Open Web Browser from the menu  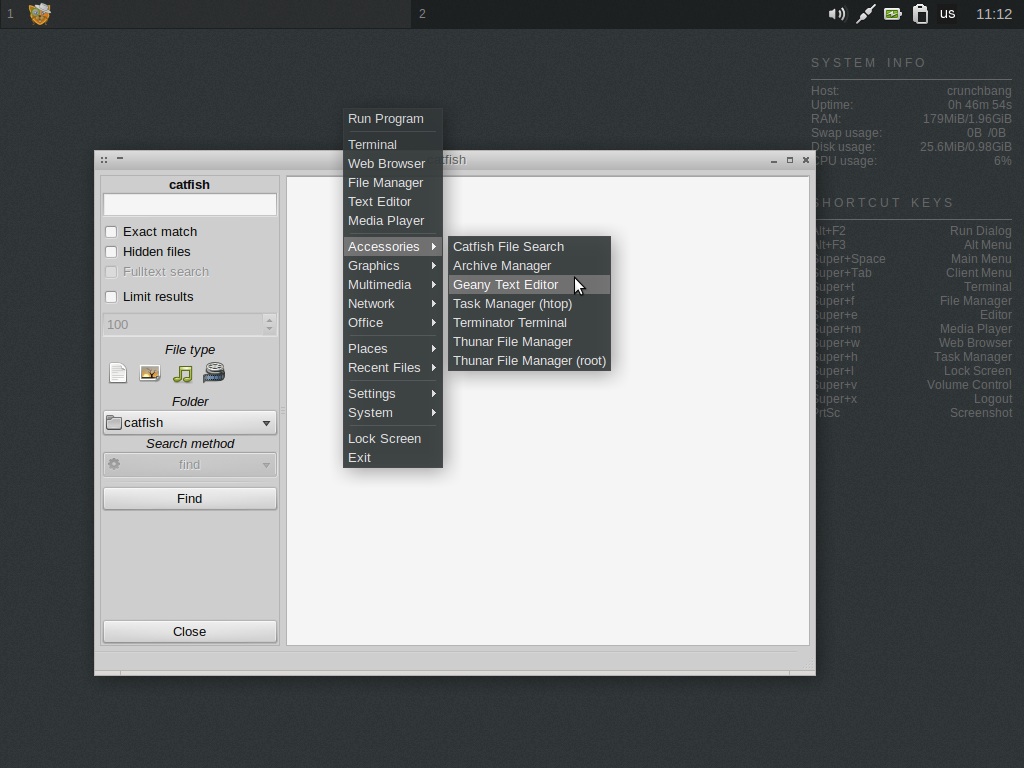pyautogui.click(x=392, y=164)
